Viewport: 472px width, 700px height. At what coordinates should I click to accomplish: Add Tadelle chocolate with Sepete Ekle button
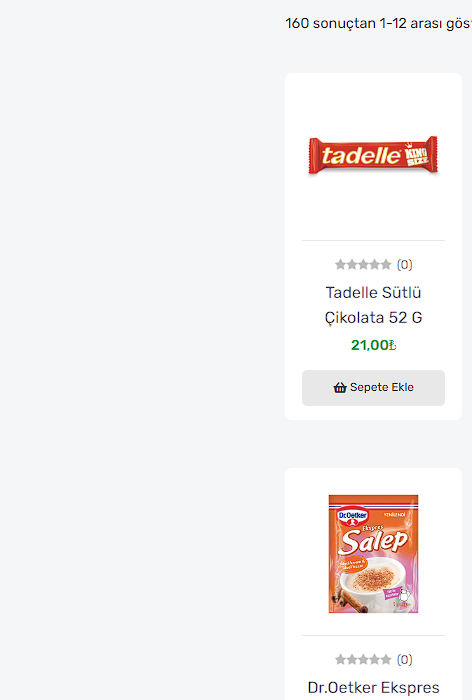373,388
